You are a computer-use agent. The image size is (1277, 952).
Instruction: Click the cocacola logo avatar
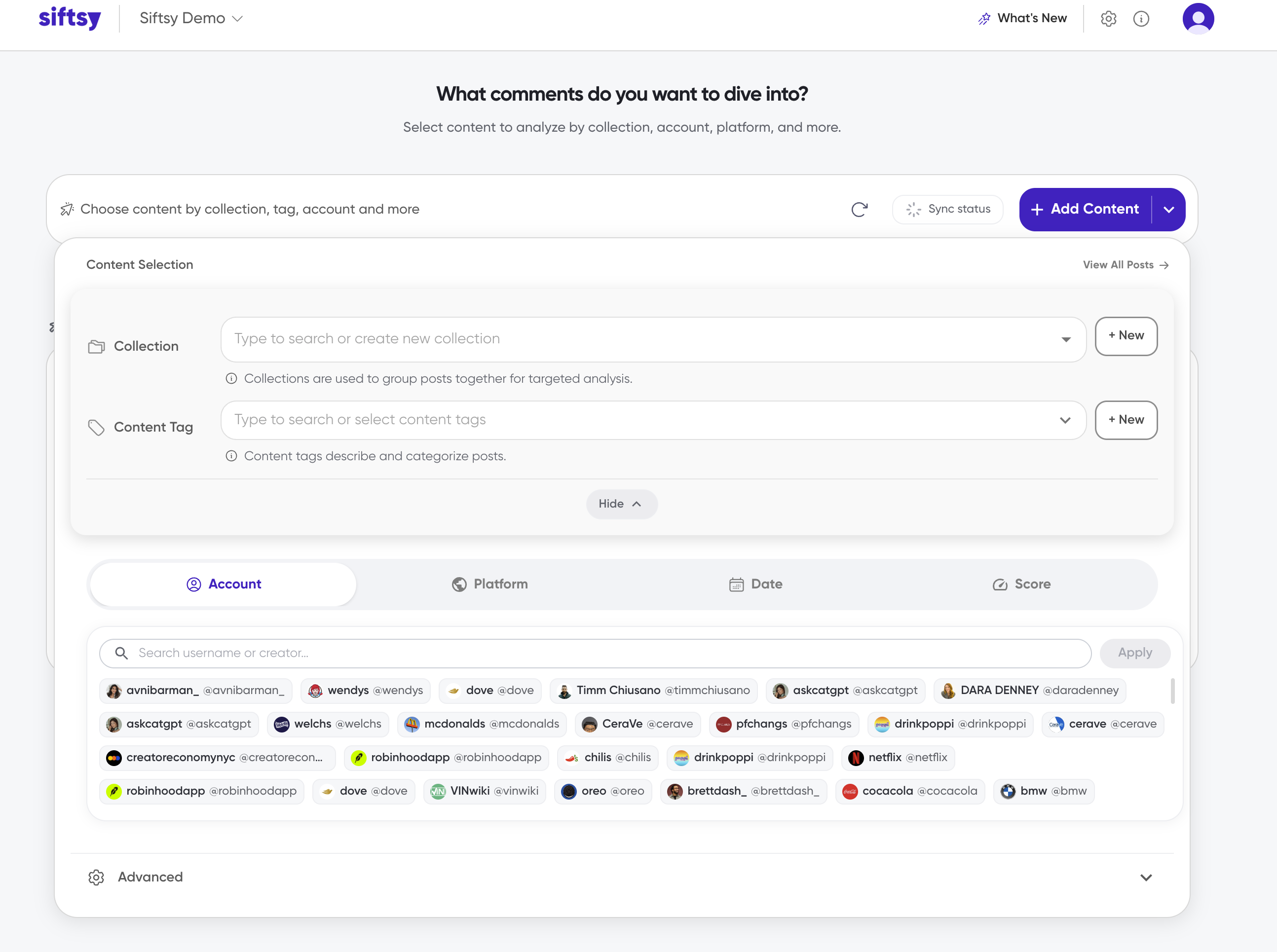(x=849, y=792)
